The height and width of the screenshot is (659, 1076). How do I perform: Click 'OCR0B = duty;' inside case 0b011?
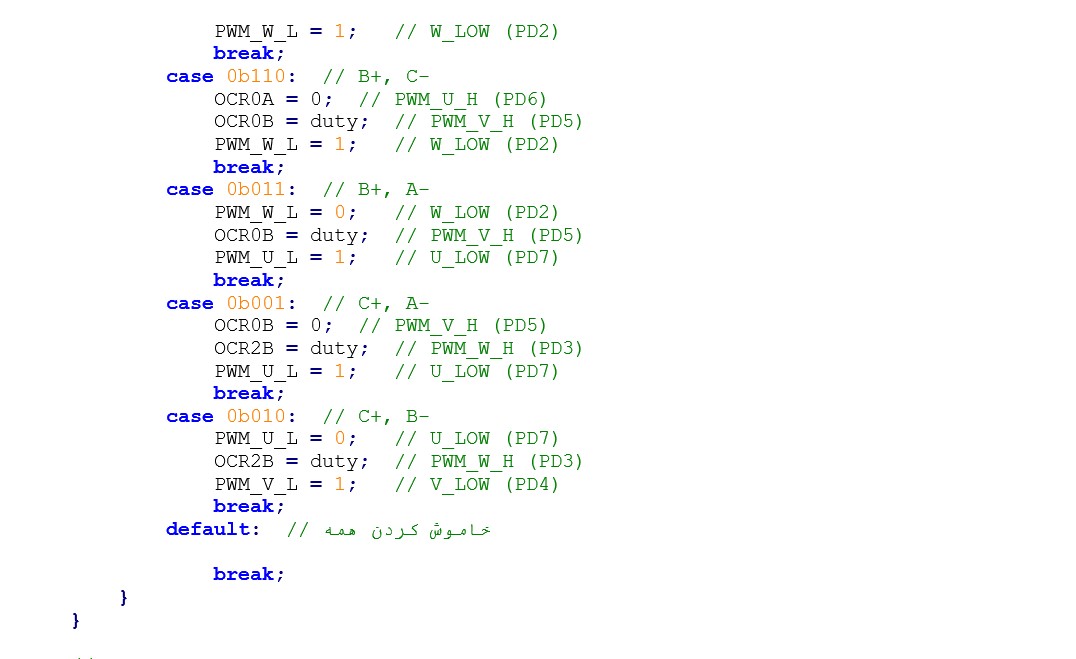click(291, 235)
